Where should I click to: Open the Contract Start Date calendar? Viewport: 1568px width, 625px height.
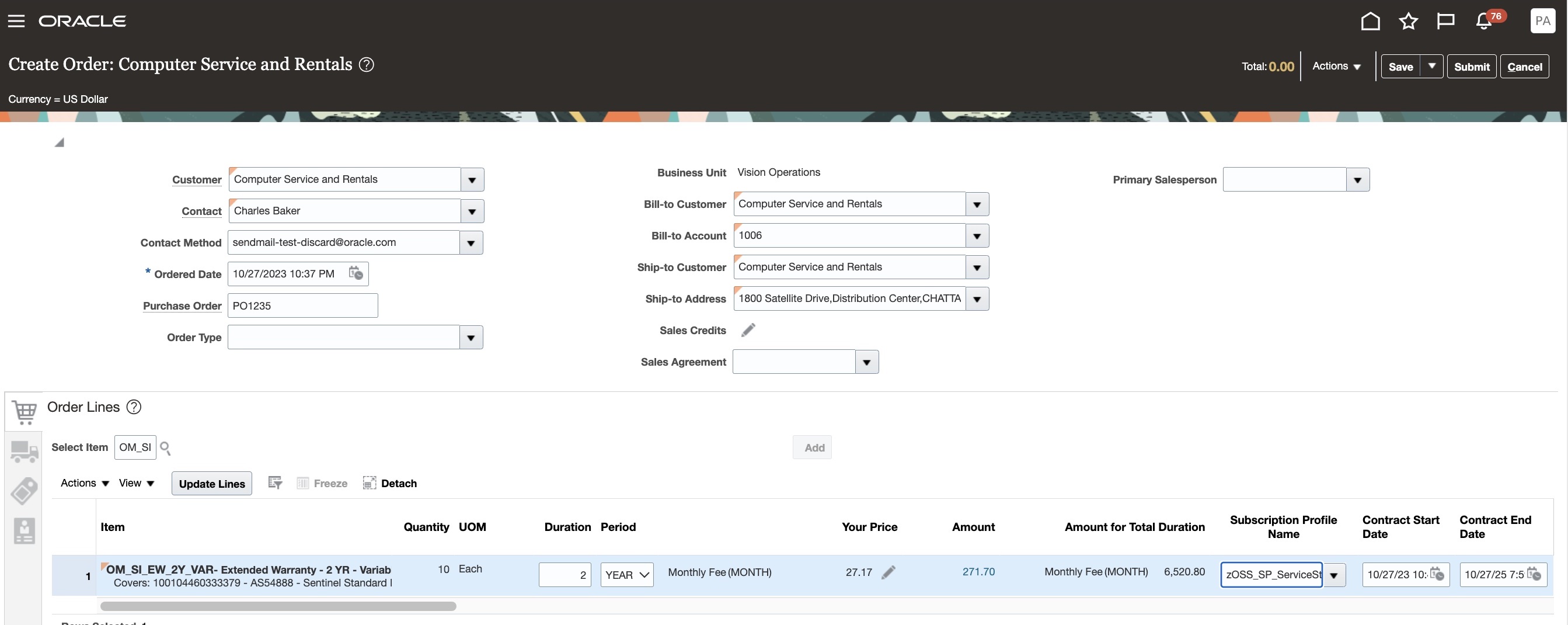[1437, 574]
